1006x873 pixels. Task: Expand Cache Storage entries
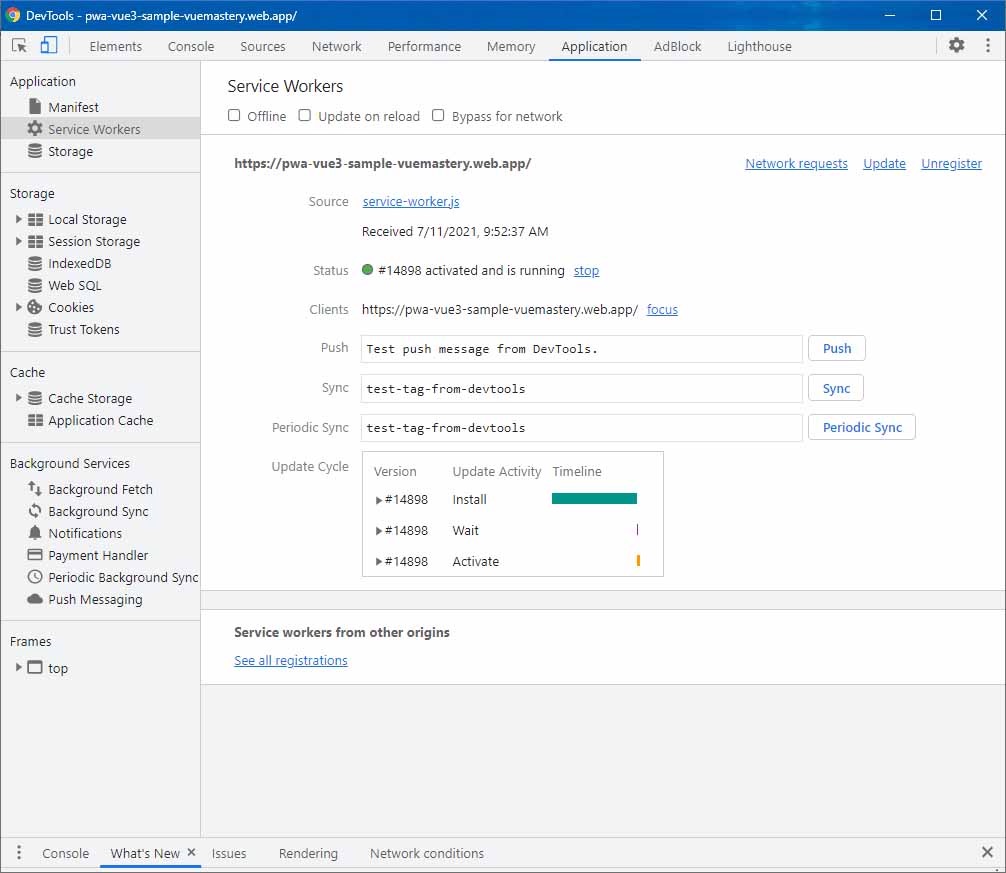coord(18,398)
